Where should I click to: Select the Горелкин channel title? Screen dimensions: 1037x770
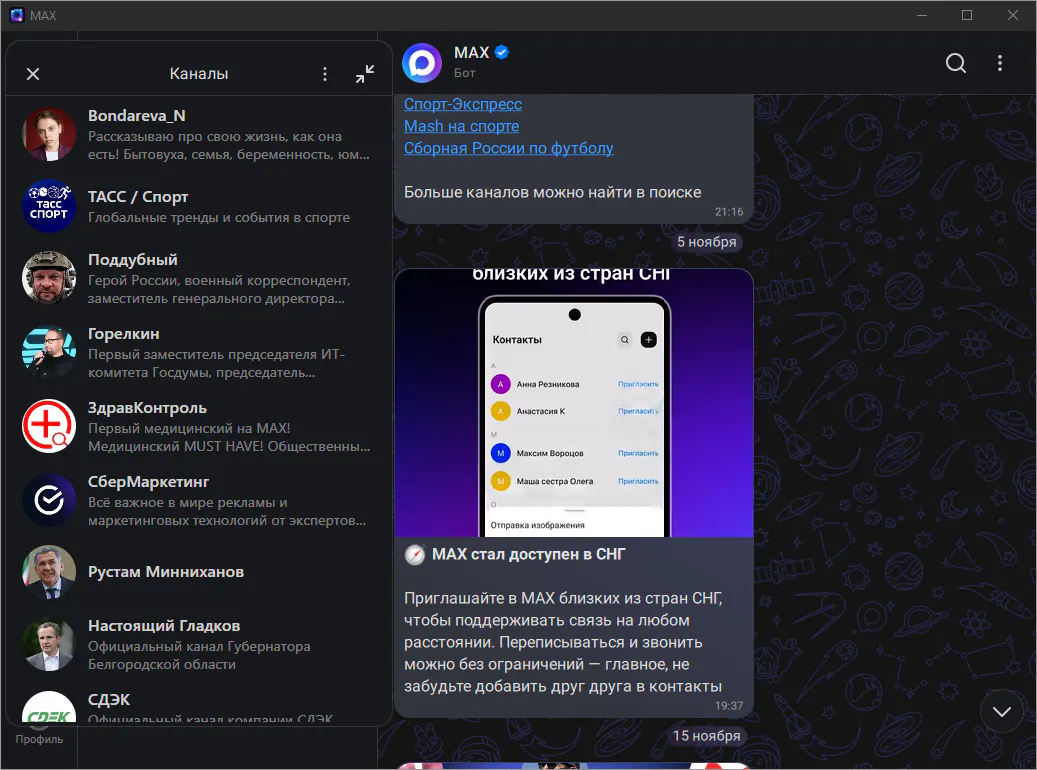[x=124, y=333]
